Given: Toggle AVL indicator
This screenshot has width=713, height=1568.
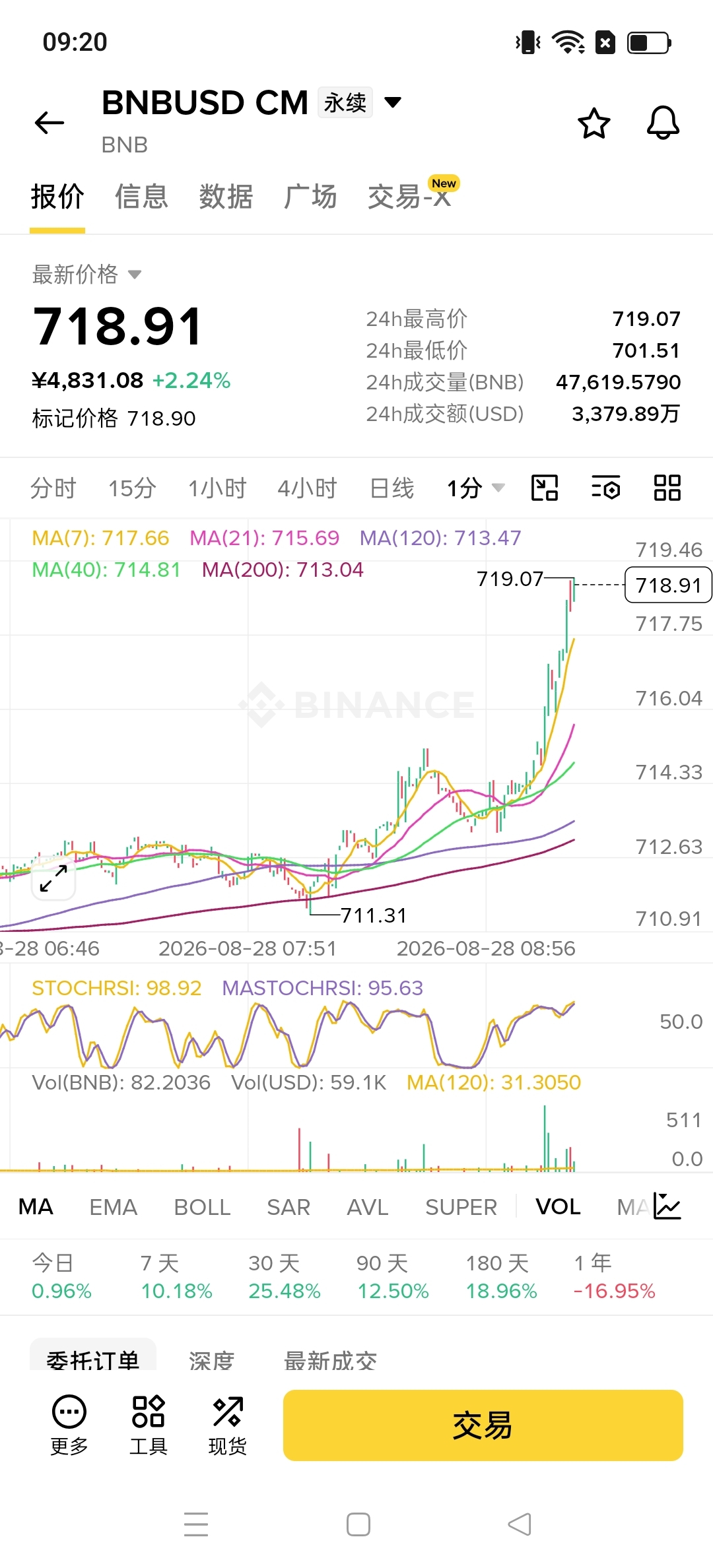Looking at the screenshot, I should tap(368, 1207).
